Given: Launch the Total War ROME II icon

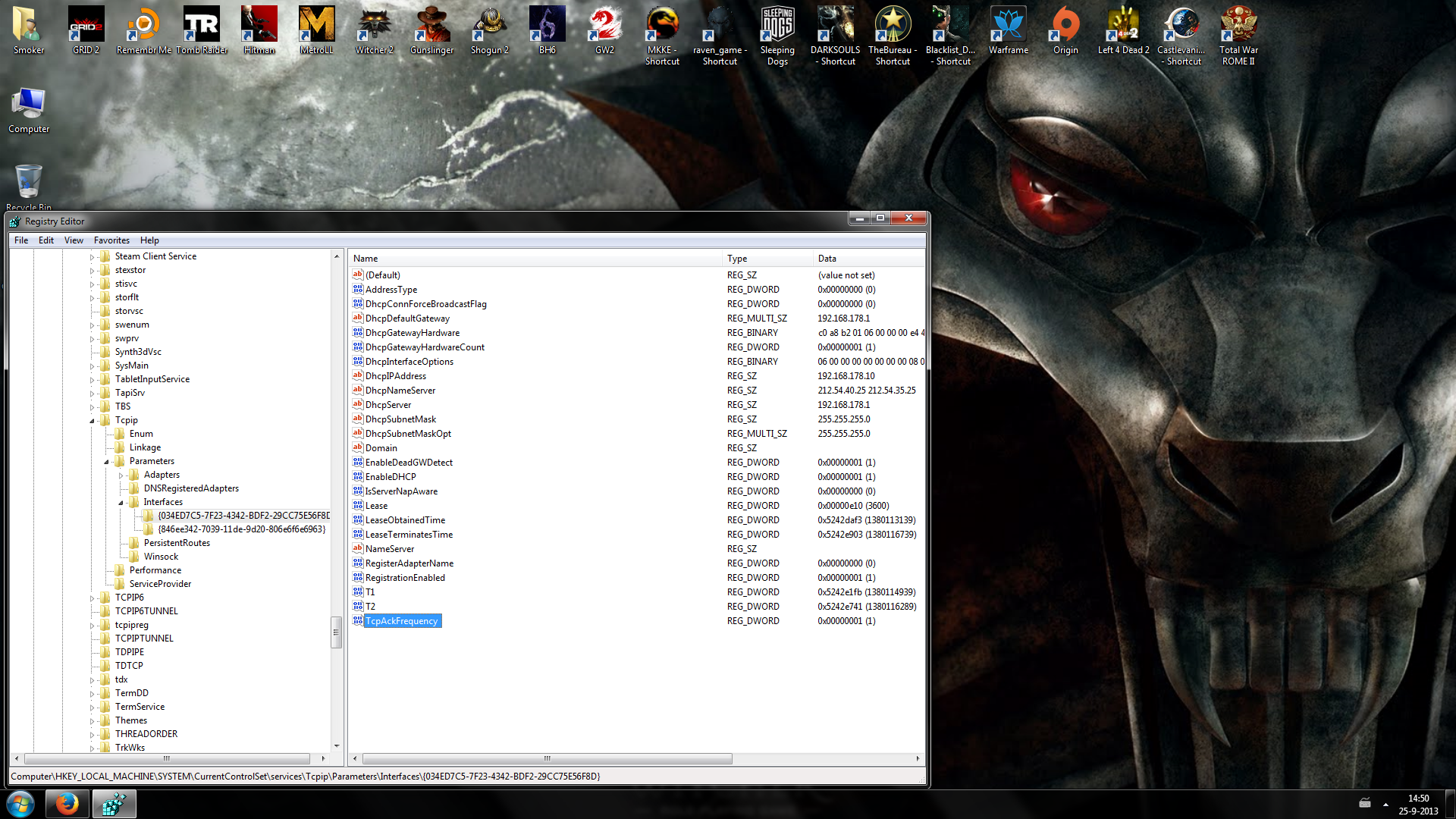Looking at the screenshot, I should pyautogui.click(x=1238, y=36).
